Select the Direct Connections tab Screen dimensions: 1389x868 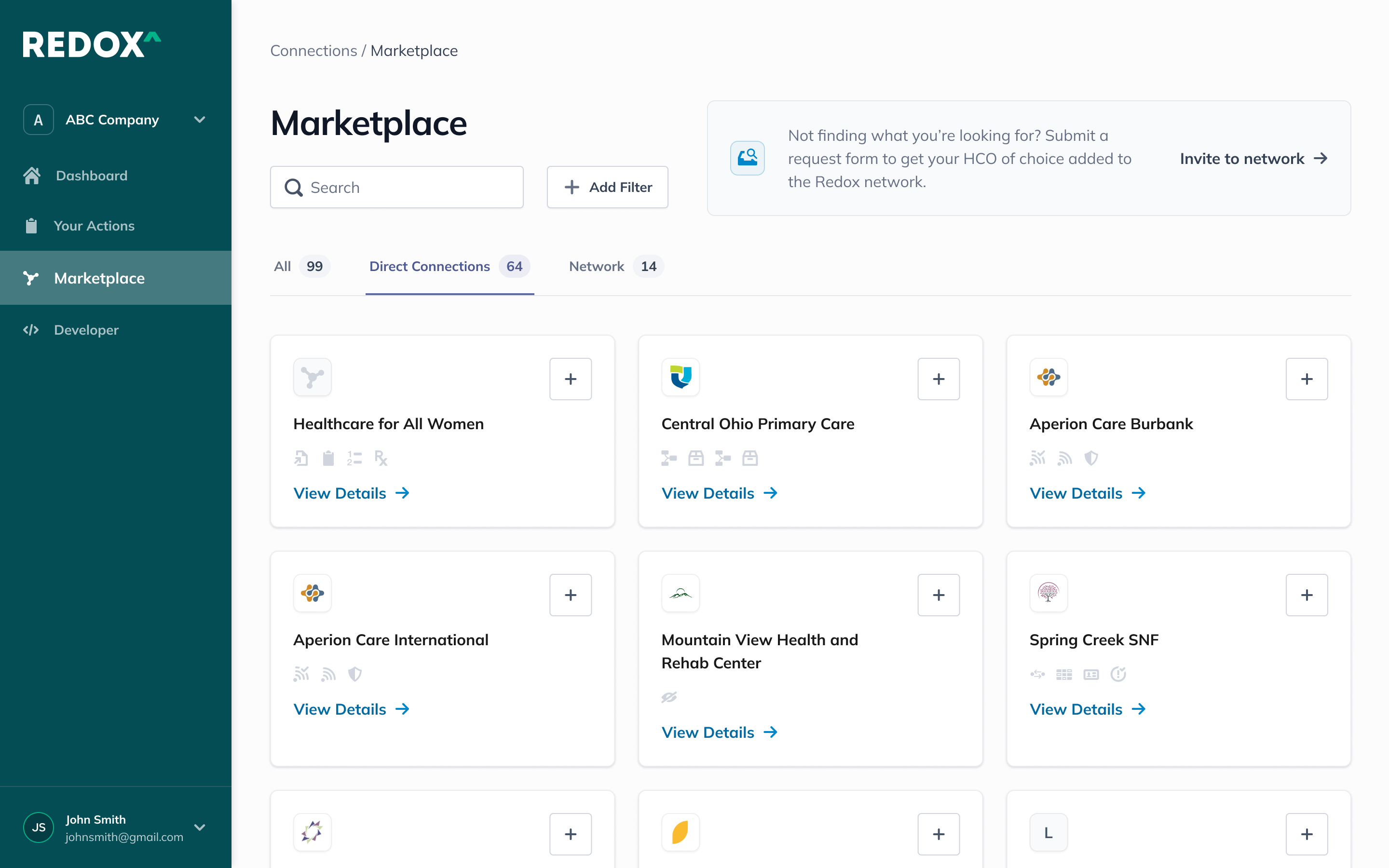click(449, 266)
